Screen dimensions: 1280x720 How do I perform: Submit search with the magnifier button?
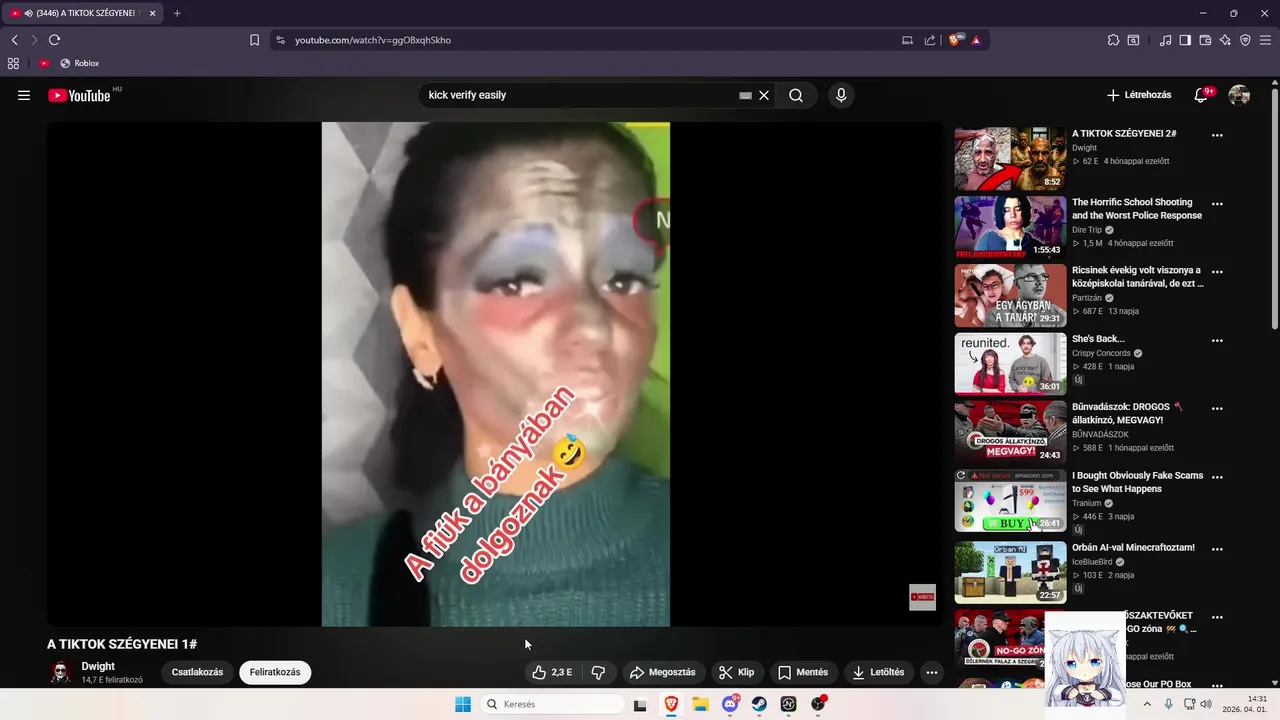(796, 95)
